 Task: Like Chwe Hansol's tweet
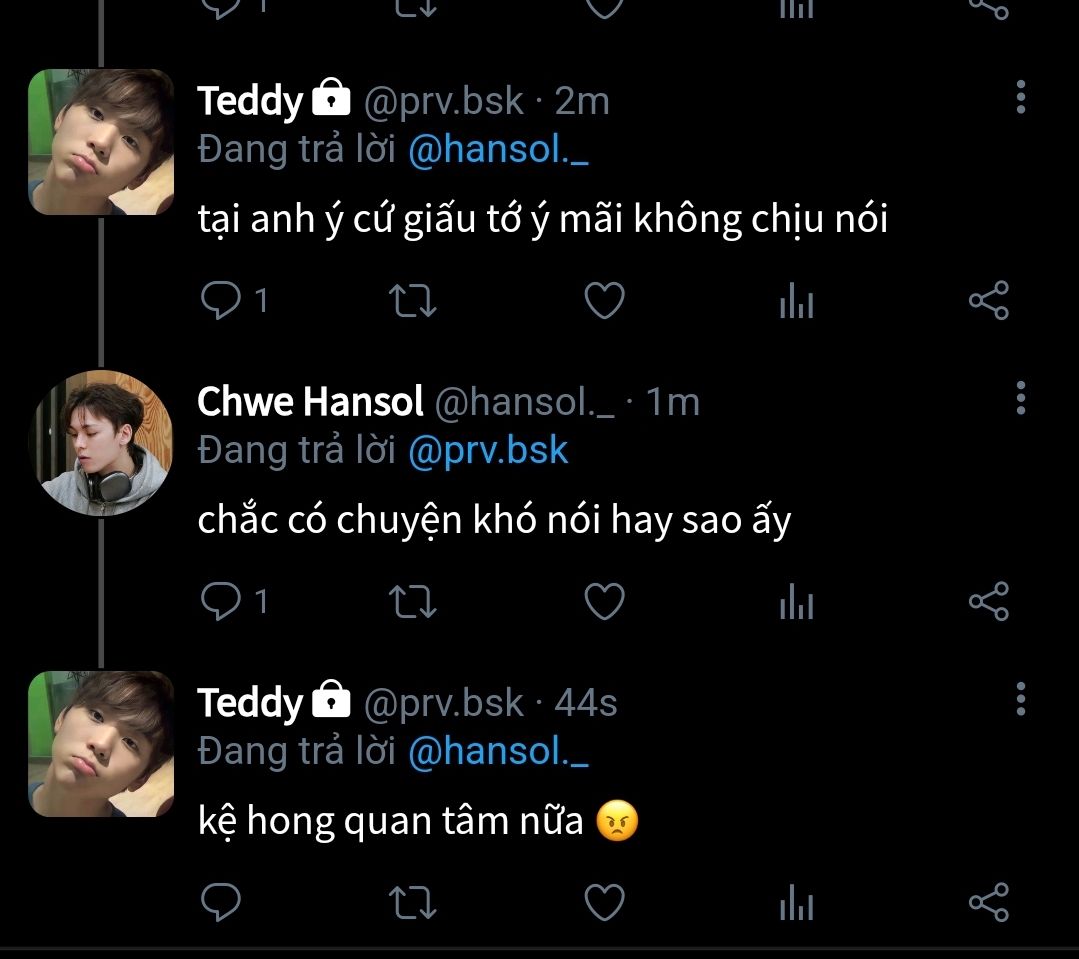604,601
